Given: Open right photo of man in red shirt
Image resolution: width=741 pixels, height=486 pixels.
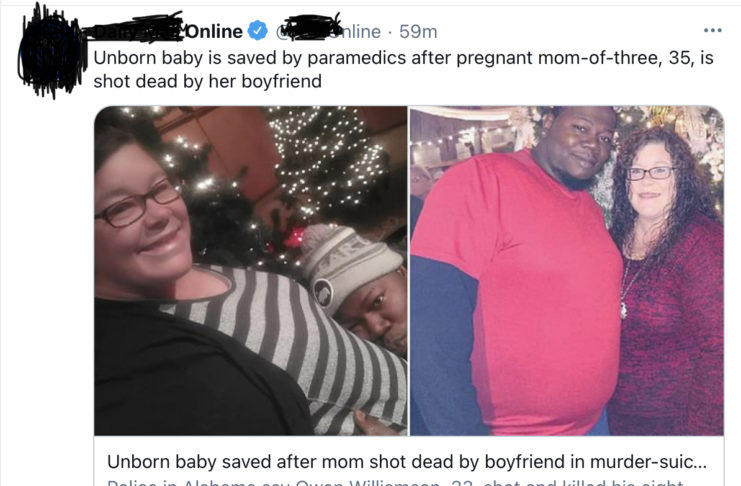Looking at the screenshot, I should tap(567, 270).
